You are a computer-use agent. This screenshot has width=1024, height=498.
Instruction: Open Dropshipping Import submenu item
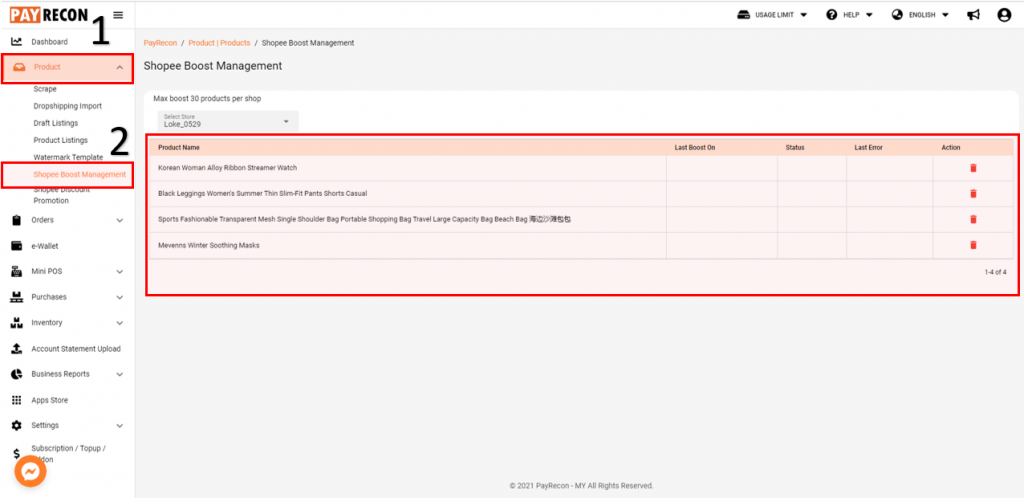(68, 106)
